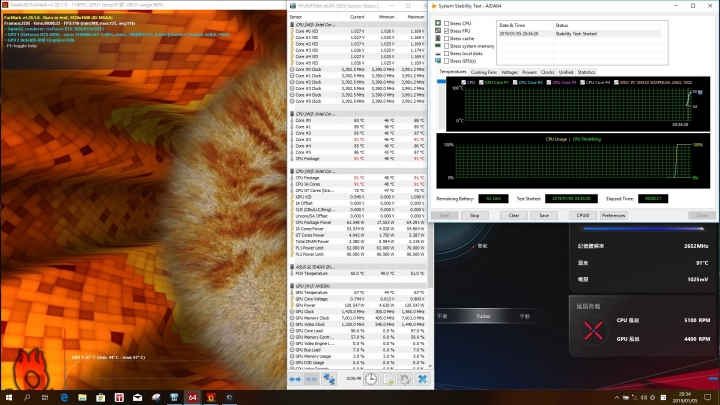720x405 pixels.
Task: Open the Statistics tab in AIDA64
Action: point(586,72)
